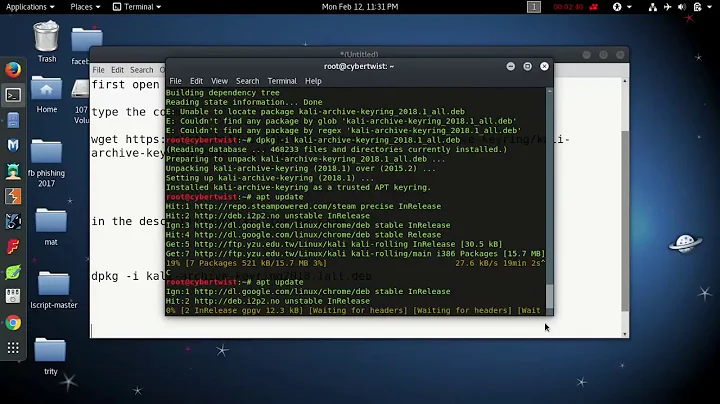This screenshot has height=404, width=720.
Task: Click the 'Hit:1 repo.steampowered.com' output line
Action: (x=304, y=206)
